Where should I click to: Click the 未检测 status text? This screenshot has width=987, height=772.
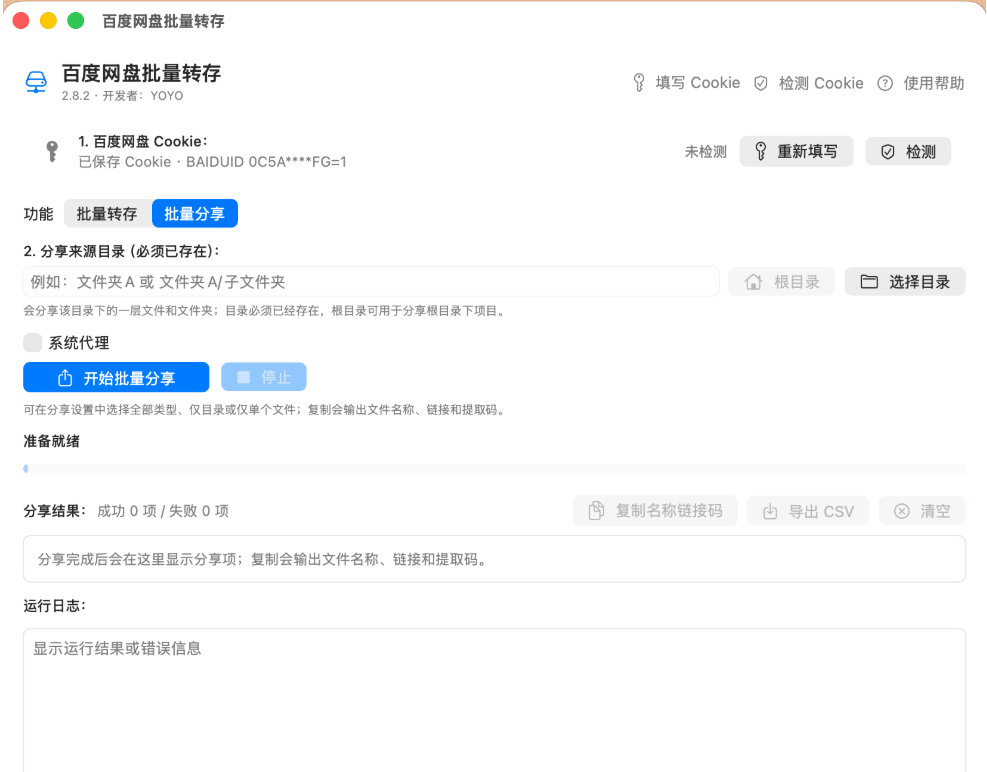[706, 152]
